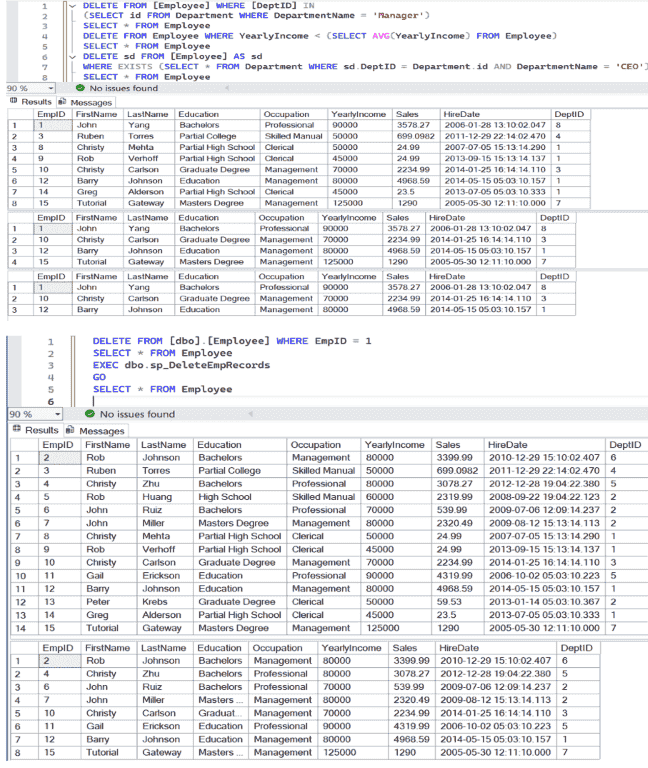
Task: Click the Messages tab icon below the CEO query
Action: [62, 101]
